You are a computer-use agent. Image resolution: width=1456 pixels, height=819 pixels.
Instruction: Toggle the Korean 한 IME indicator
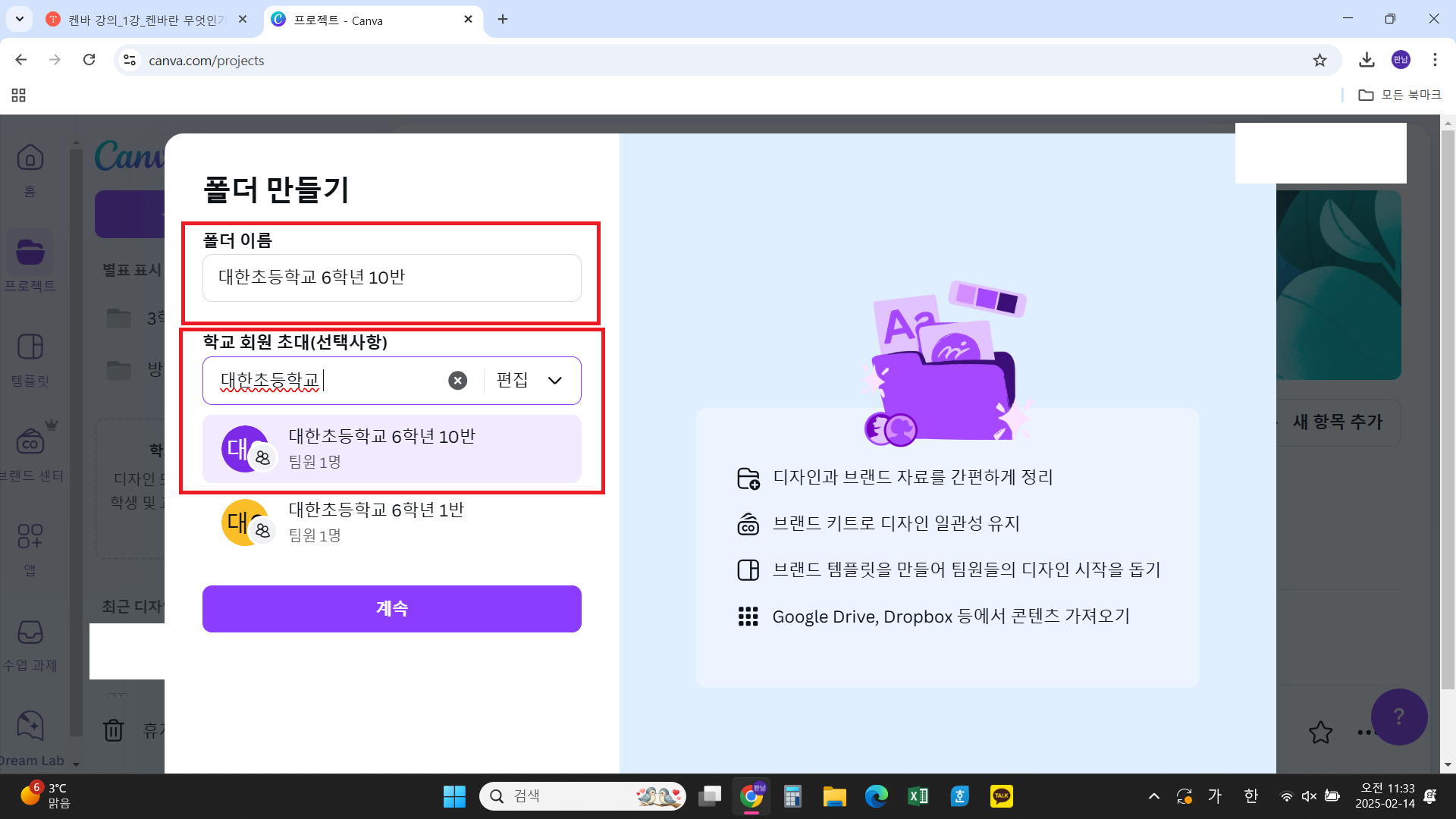point(1250,796)
